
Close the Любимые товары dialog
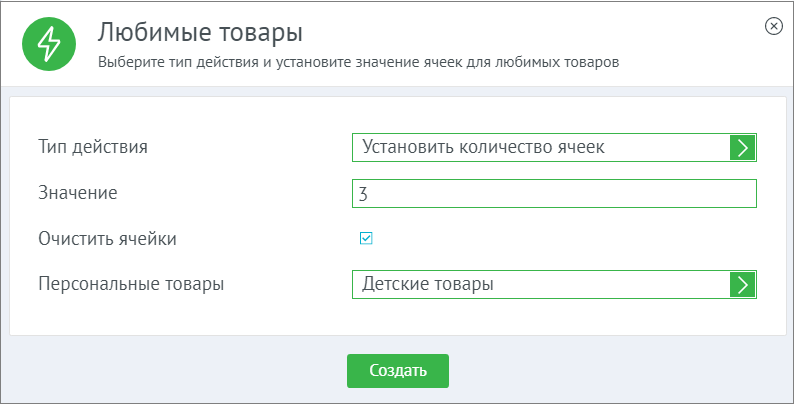(x=773, y=26)
